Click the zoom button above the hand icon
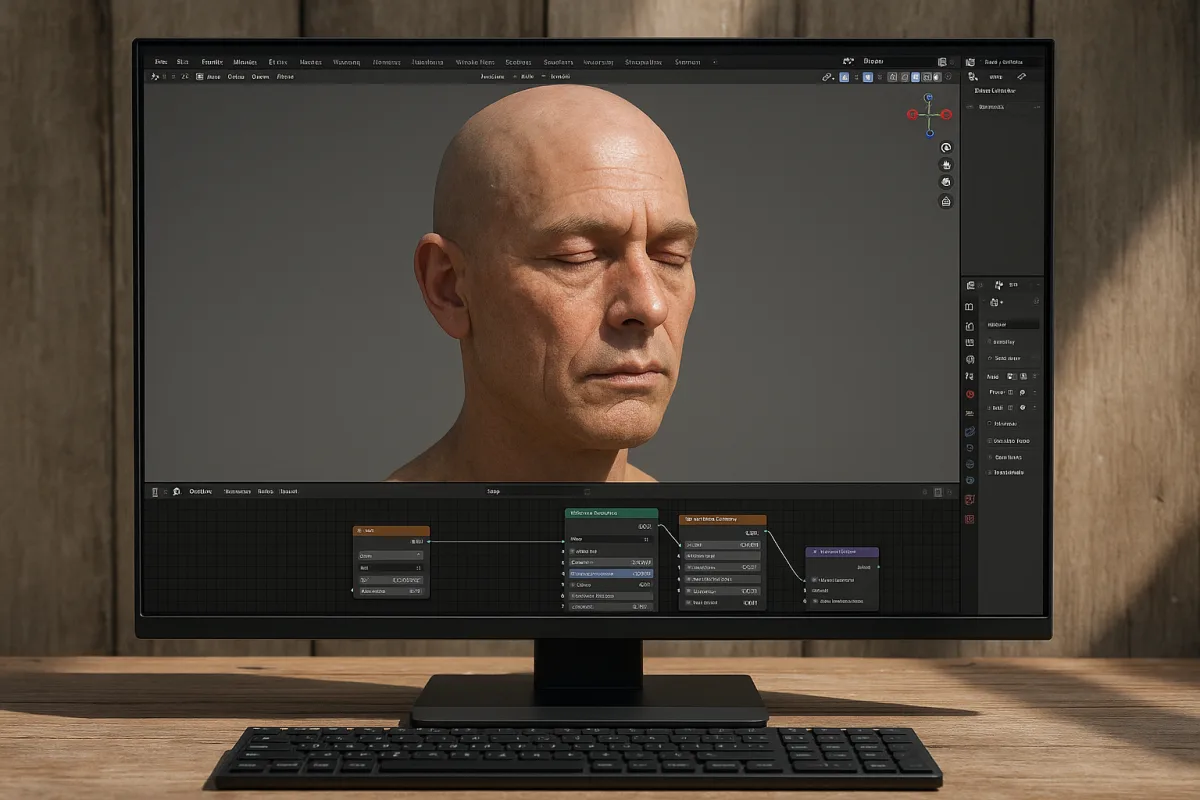 pyautogui.click(x=946, y=148)
